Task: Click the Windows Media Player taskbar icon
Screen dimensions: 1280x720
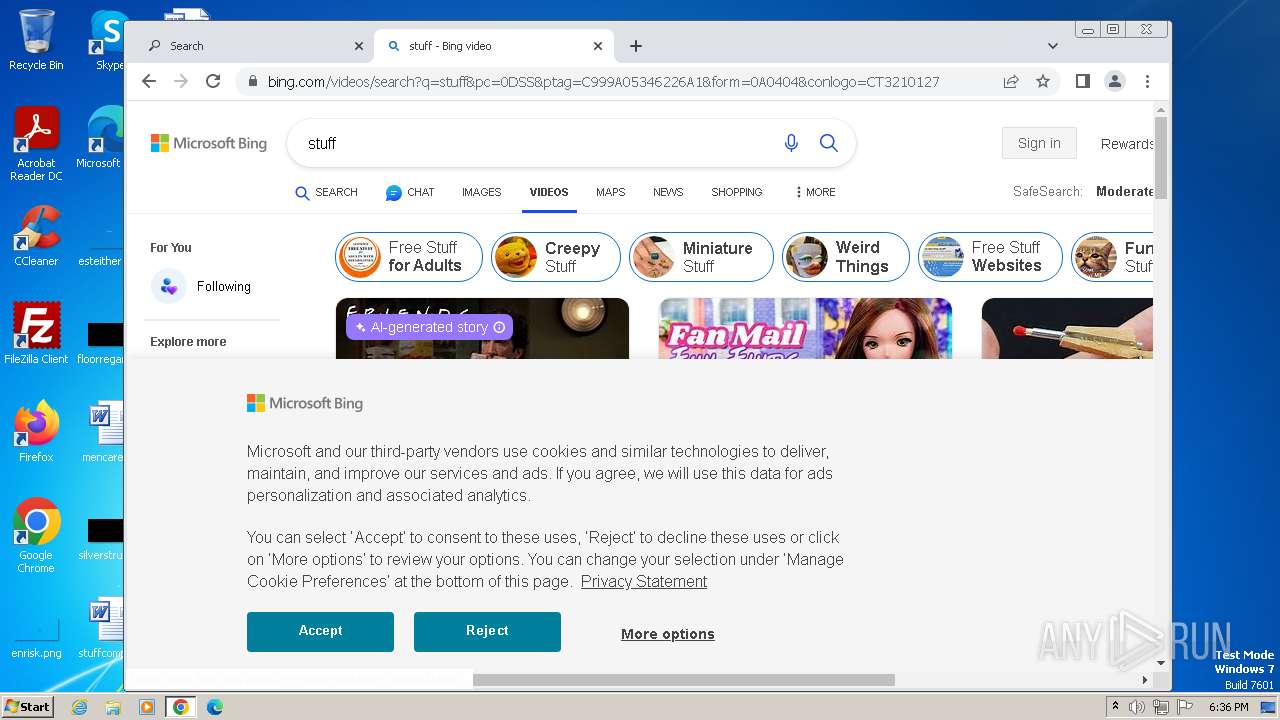Action: (146, 707)
